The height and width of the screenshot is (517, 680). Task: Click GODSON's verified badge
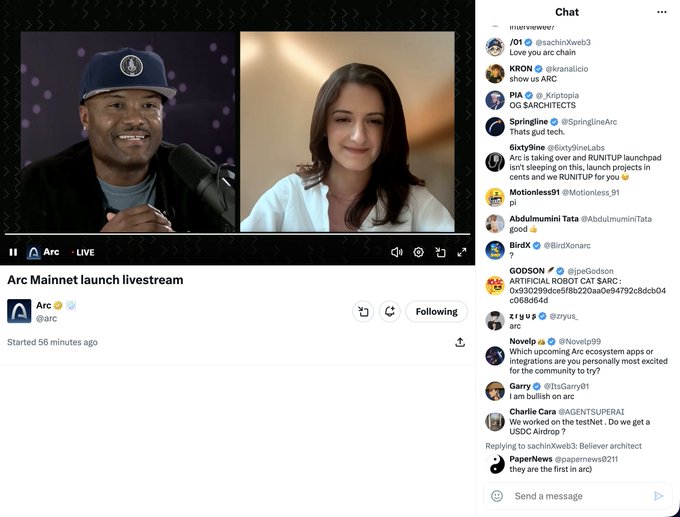click(560, 271)
